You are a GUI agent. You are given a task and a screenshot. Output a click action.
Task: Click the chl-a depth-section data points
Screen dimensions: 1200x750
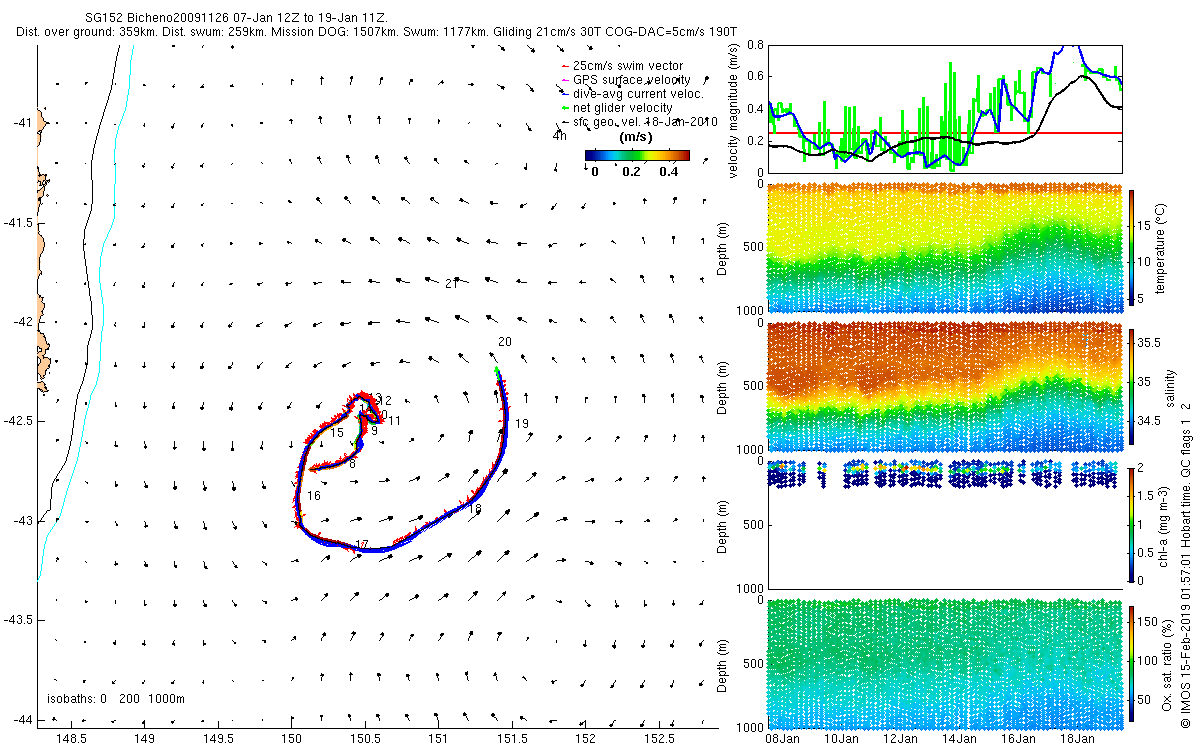[945, 473]
